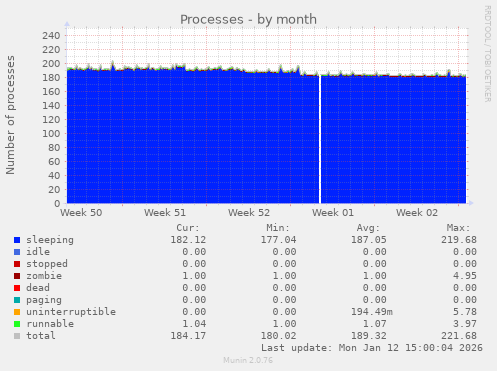Viewport: 497px width, 371px height.
Task: Click the sleeping minimum value 177.04
Action: 278,240
